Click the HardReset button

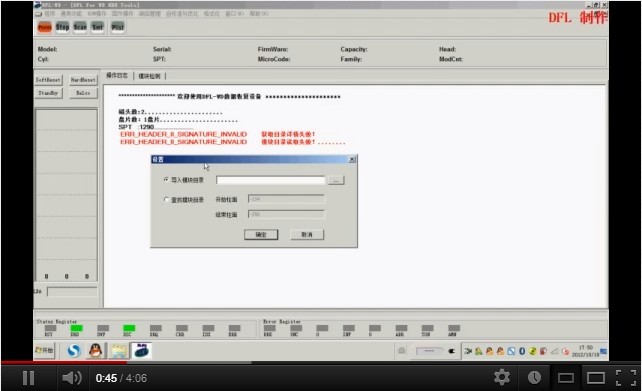(x=83, y=80)
